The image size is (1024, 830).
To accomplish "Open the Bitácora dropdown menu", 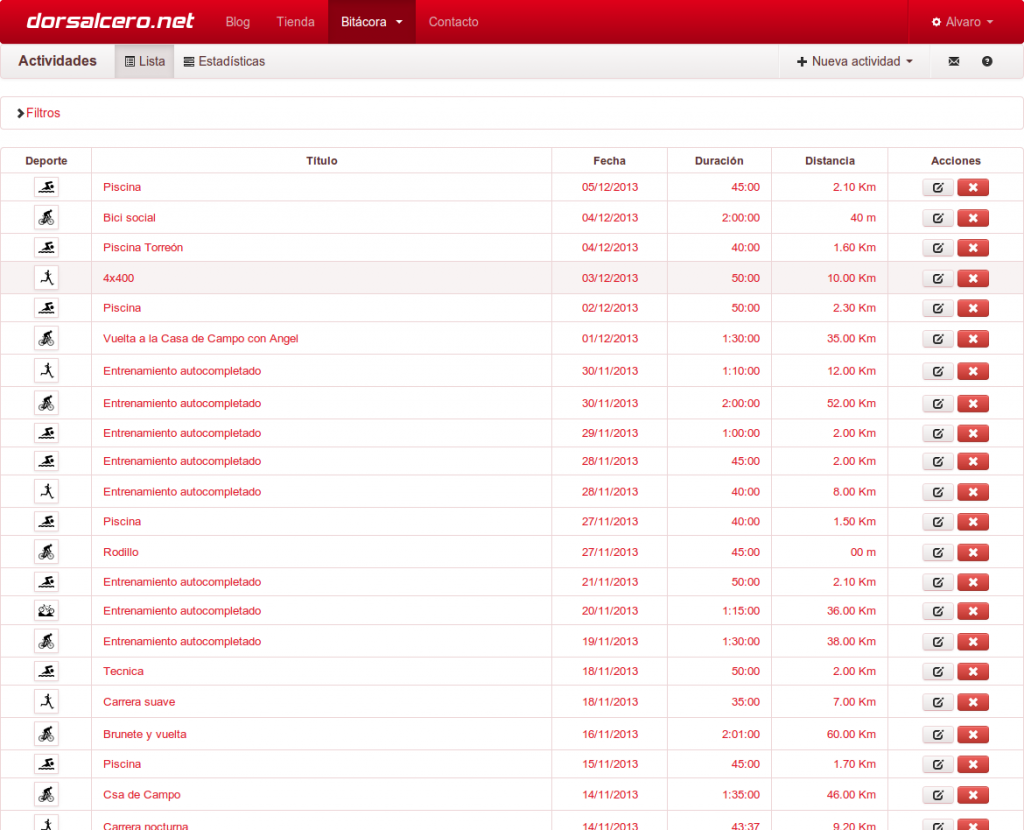I will 372,22.
